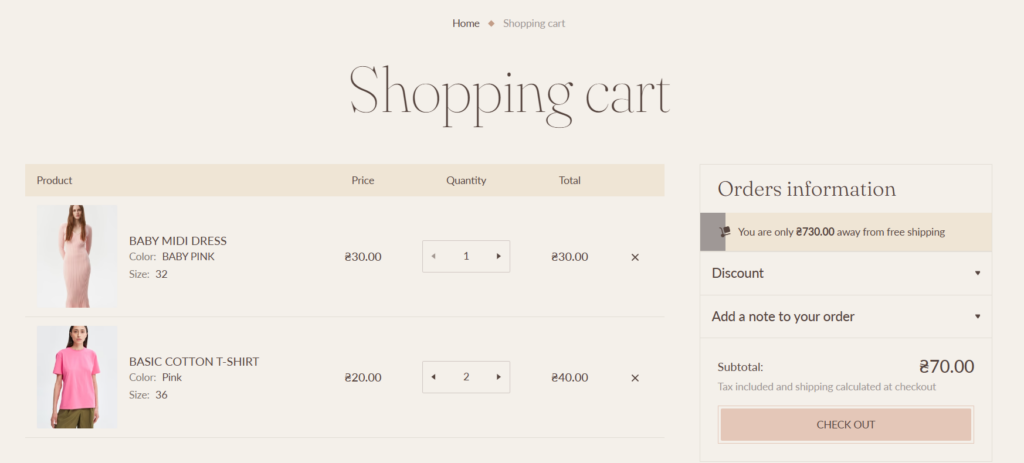The image size is (1024, 463).
Task: Click the free shipping progress bar
Action: coord(846,232)
